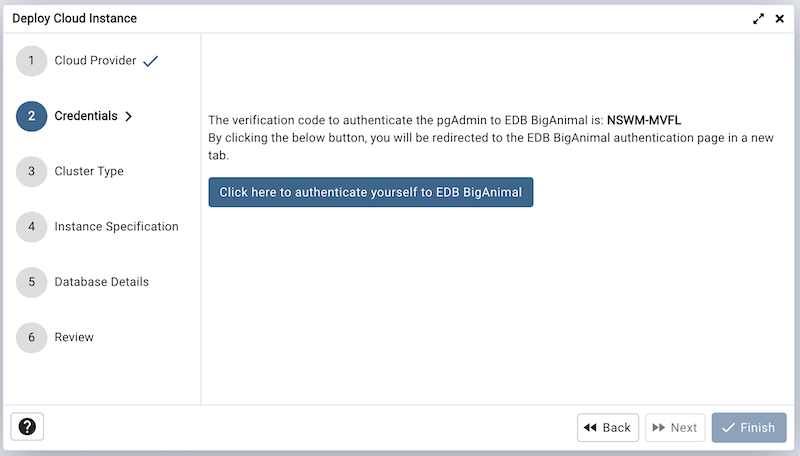Open the Review step
800x456 pixels.
(x=74, y=337)
